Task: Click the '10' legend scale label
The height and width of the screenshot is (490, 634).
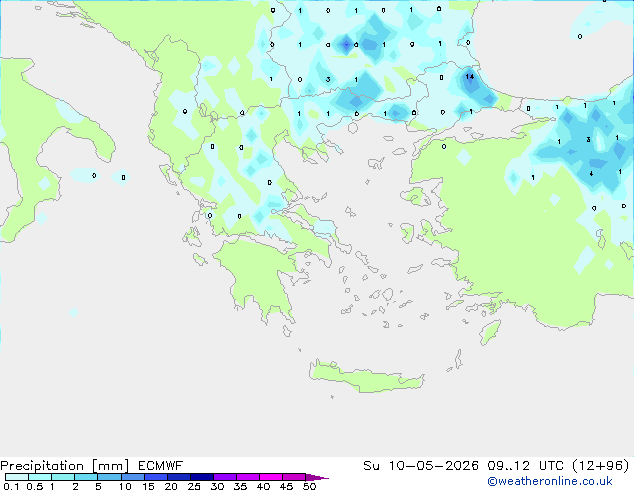Action: click(x=125, y=486)
